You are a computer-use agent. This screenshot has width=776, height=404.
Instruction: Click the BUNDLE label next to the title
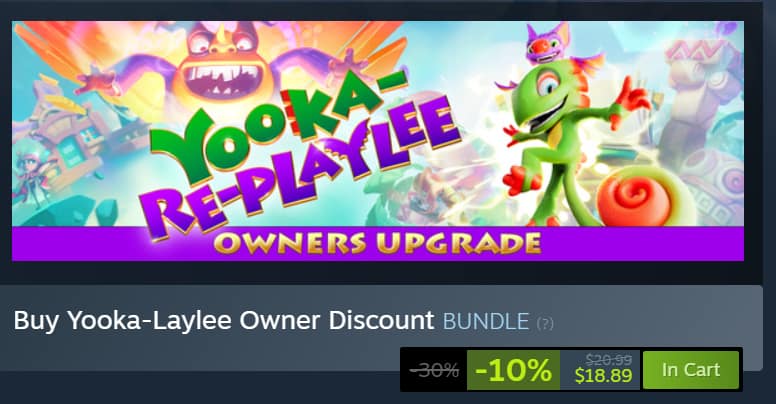[x=485, y=321]
